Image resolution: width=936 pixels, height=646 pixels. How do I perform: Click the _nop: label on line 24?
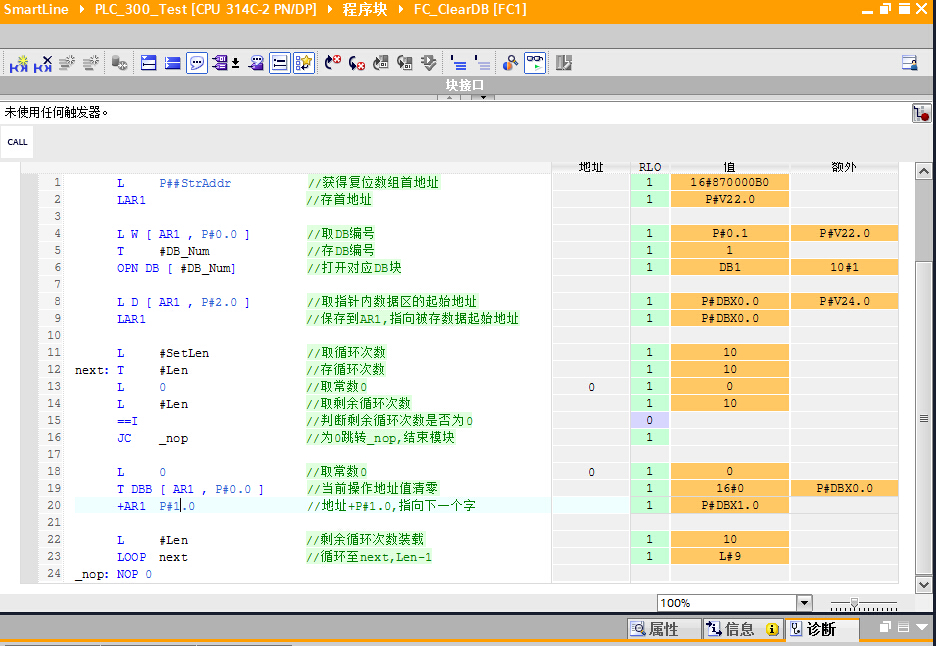click(x=92, y=574)
